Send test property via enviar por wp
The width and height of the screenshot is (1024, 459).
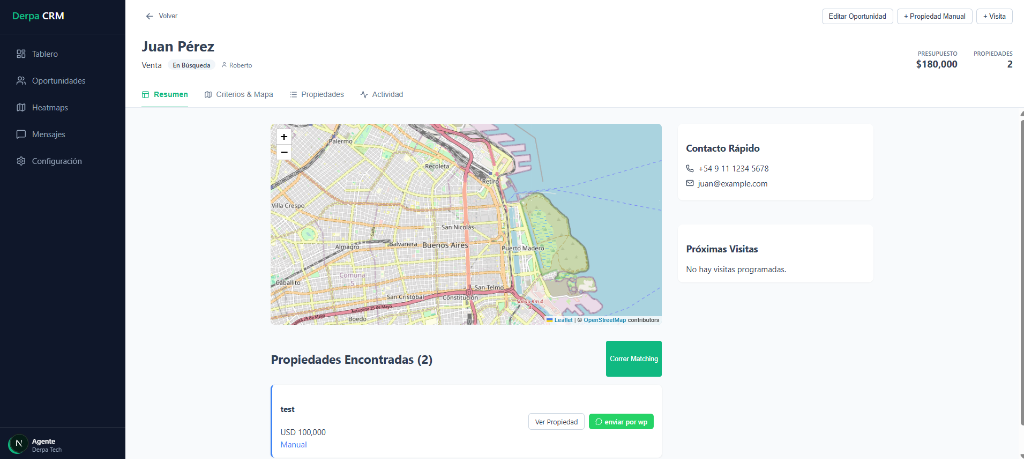[621, 422]
